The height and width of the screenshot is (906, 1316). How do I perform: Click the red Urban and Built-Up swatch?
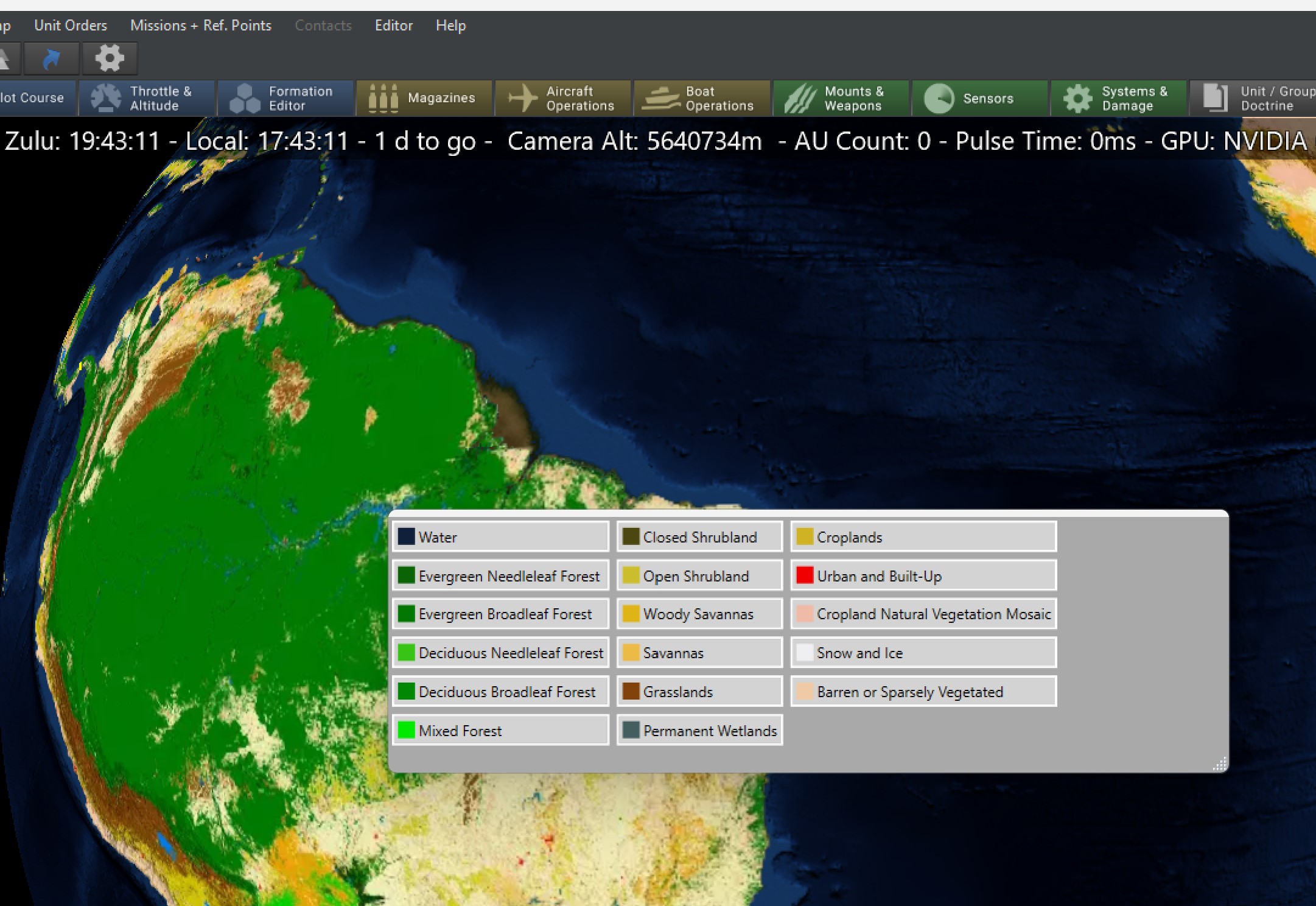805,575
